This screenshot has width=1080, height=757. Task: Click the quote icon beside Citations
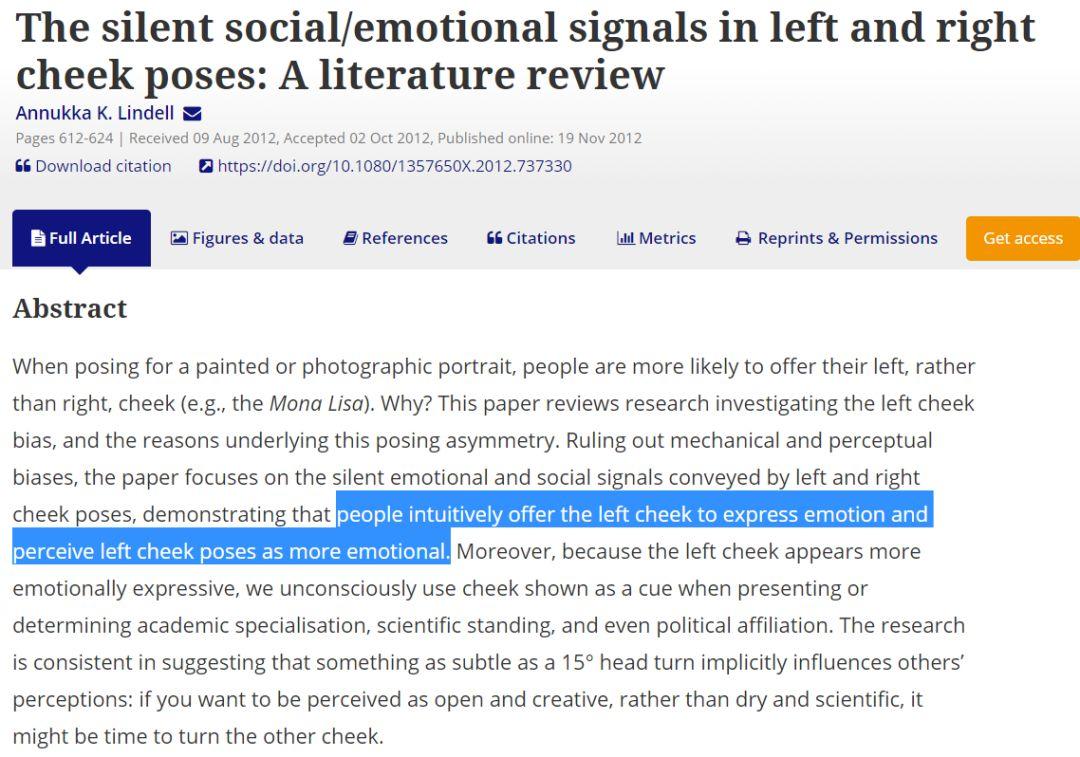[494, 238]
